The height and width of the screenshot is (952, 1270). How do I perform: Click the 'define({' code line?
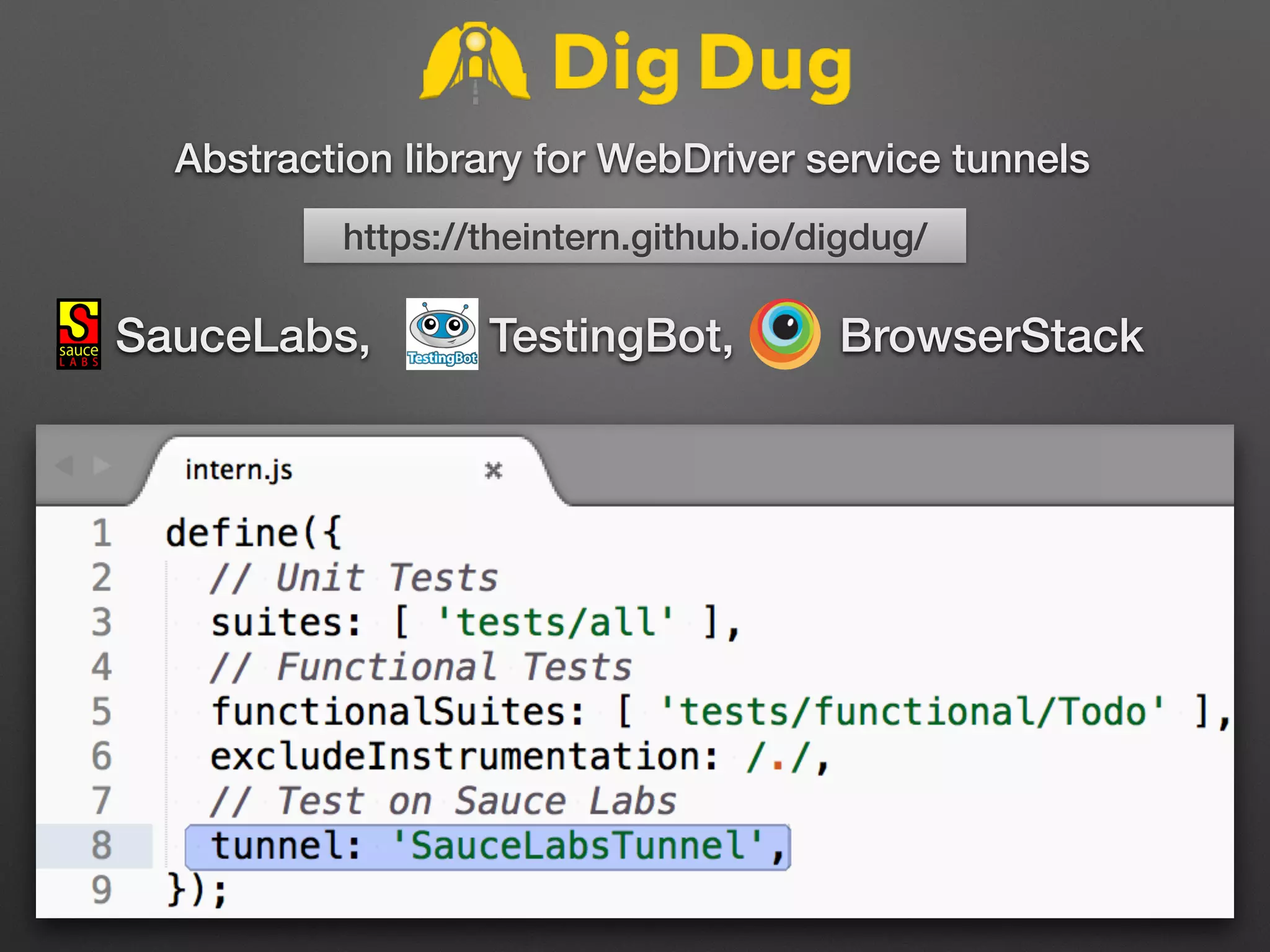click(x=254, y=534)
